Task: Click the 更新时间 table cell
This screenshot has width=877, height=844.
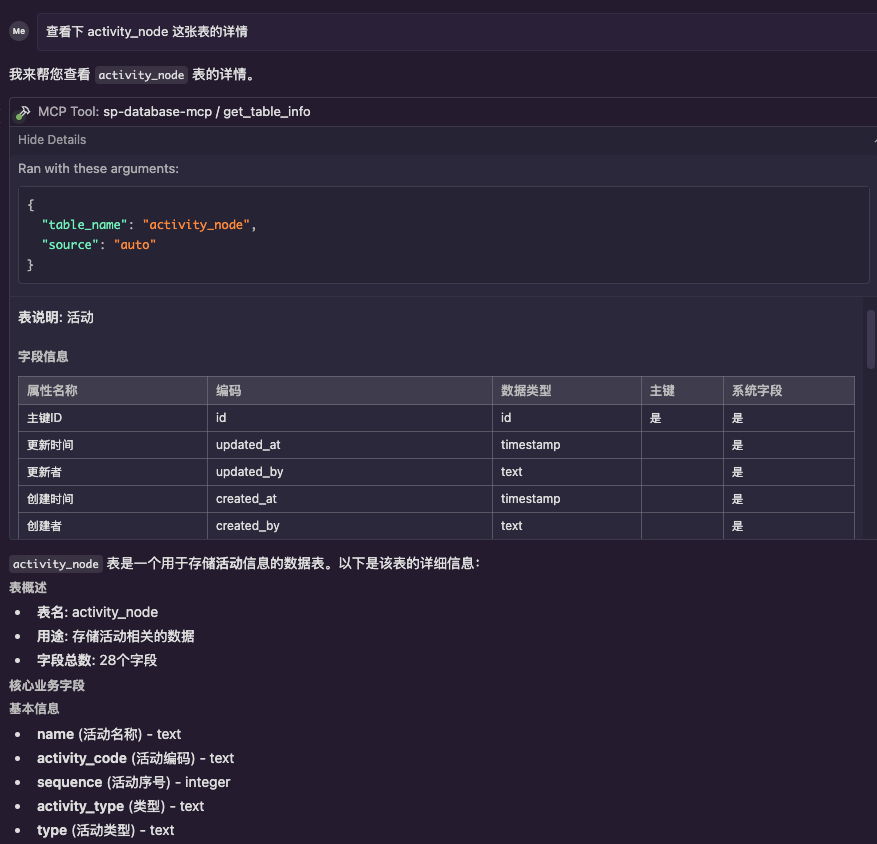Action: [x=113, y=445]
